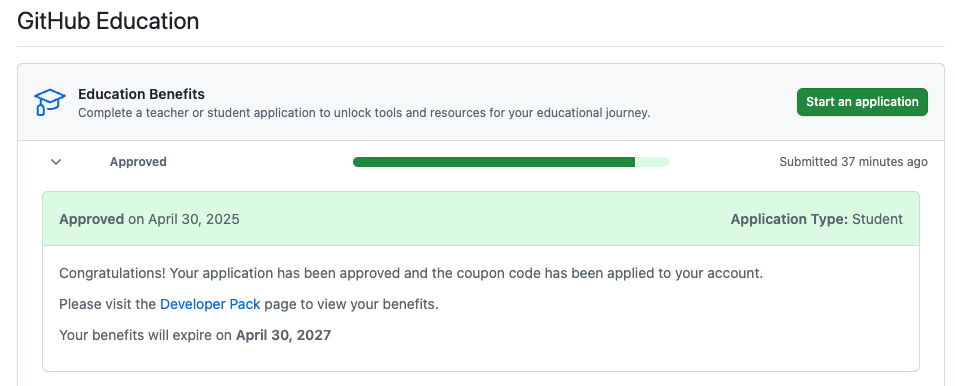Click the Approved status label

[x=138, y=162]
